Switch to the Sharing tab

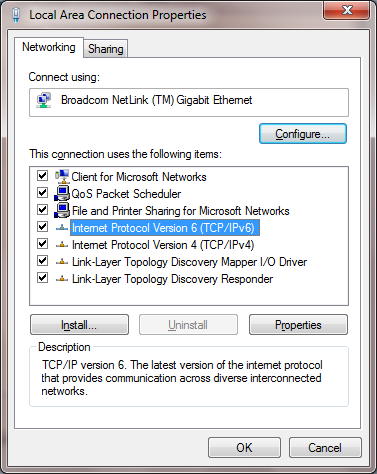106,49
